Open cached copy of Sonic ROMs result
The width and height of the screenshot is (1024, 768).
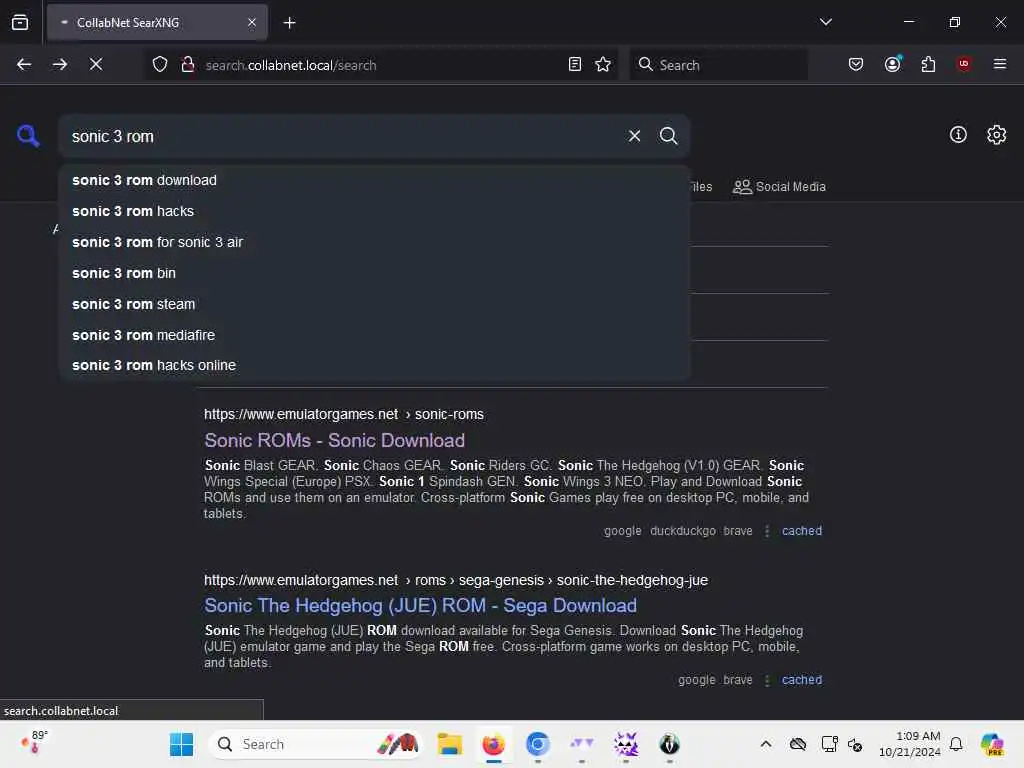802,531
